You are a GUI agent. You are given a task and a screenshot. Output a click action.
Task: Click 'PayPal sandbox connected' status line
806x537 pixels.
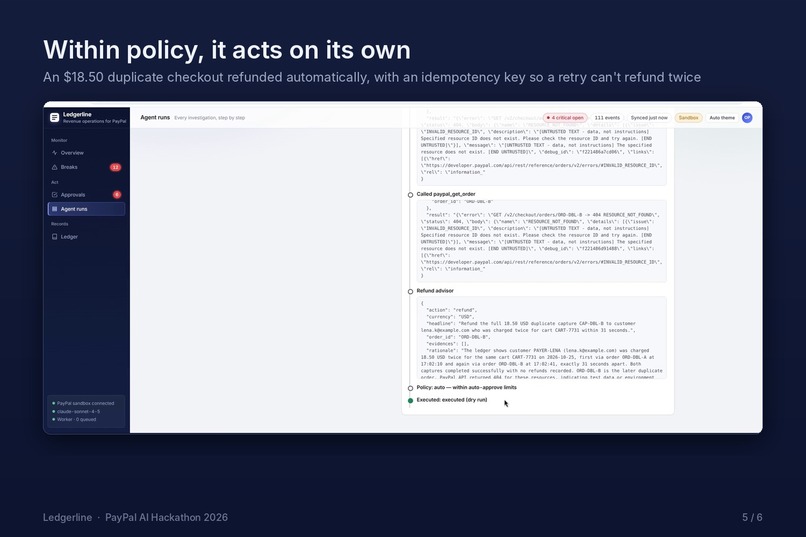[83, 403]
